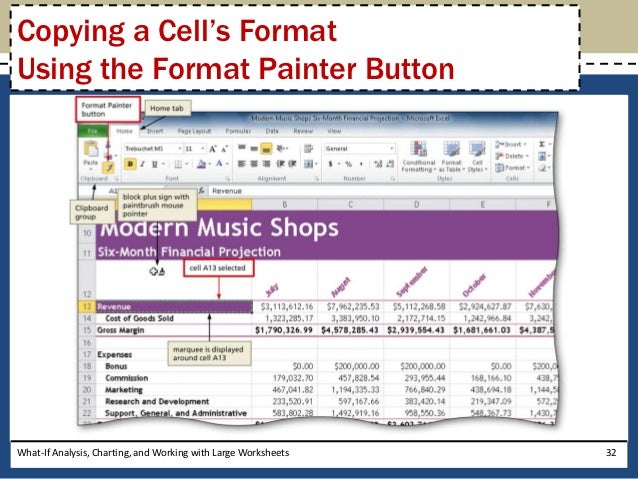Click the Fill icon in Editing group

pyautogui.click(x=542, y=156)
